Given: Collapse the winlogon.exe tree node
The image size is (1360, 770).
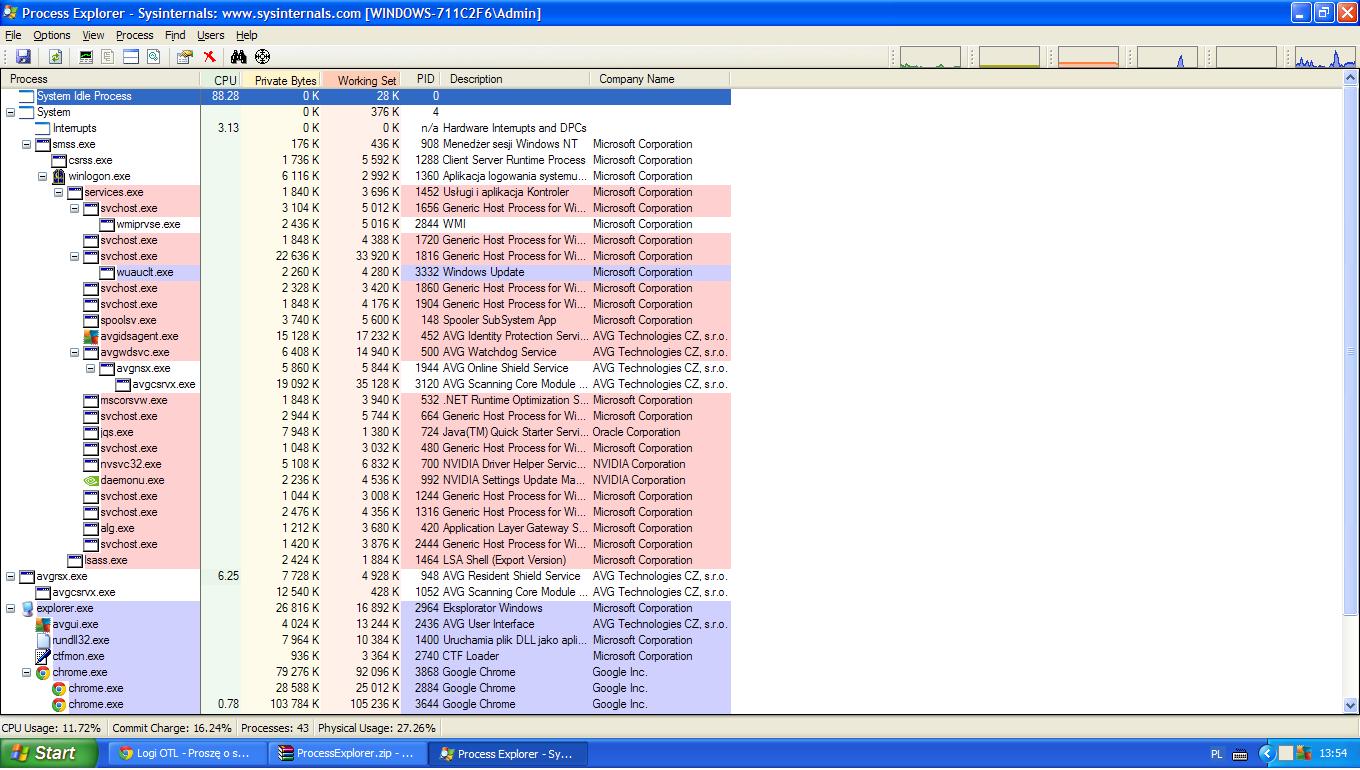Looking at the screenshot, I should (43, 176).
